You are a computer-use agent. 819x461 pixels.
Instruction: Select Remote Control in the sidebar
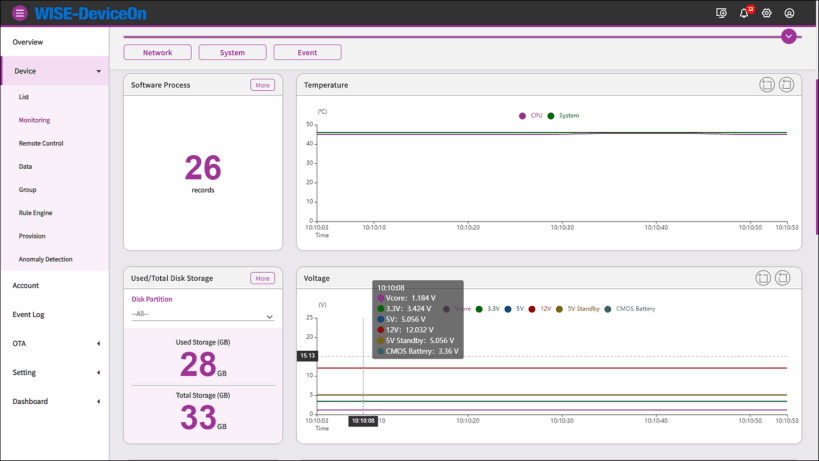(41, 143)
